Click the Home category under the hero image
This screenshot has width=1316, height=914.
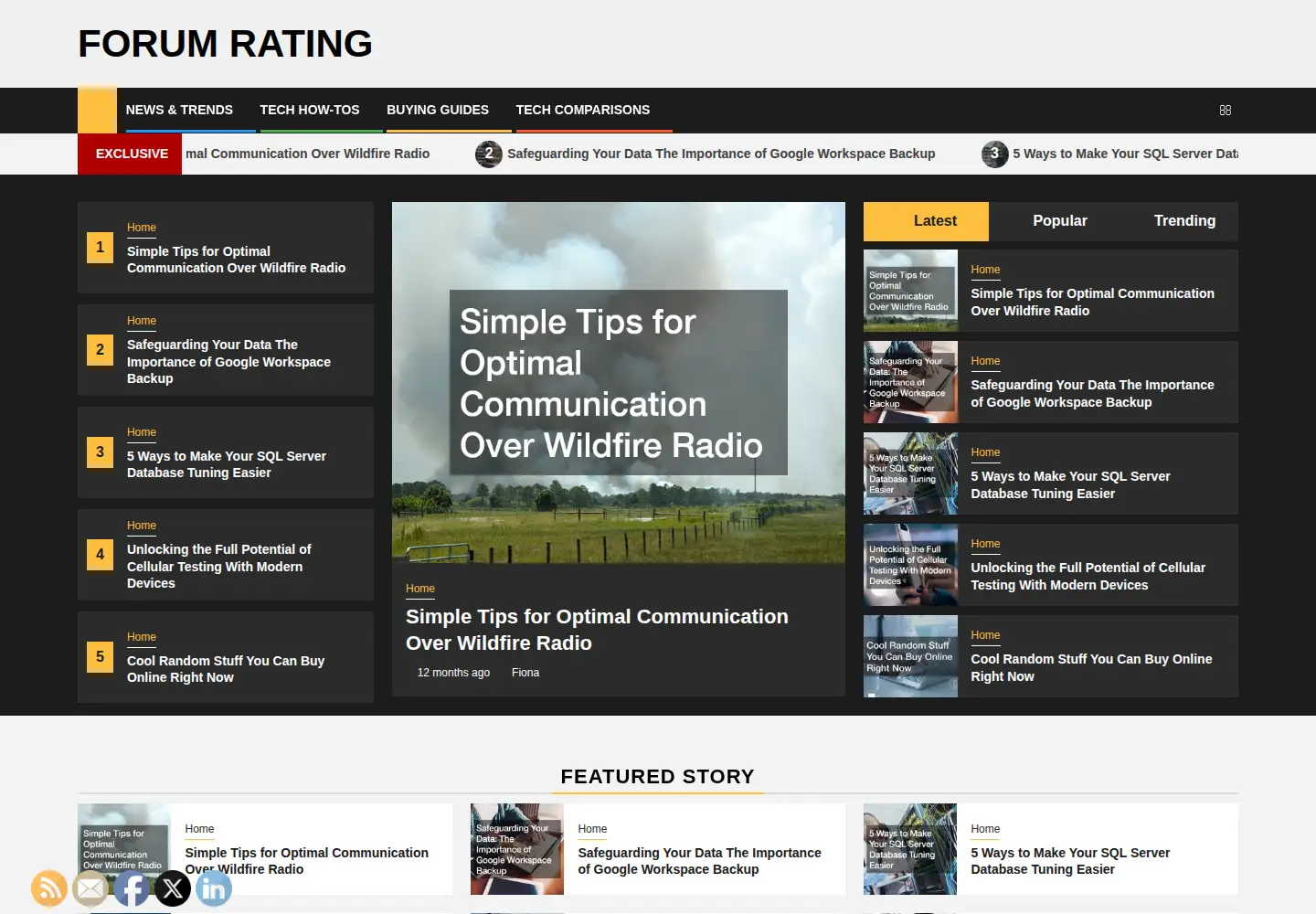pos(420,589)
